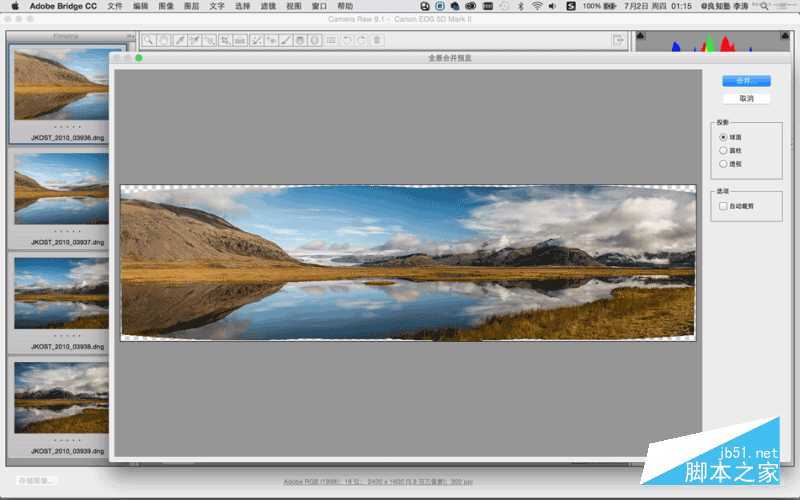Open the 窗口 menu
The height and width of the screenshot is (500, 800).
point(319,6)
